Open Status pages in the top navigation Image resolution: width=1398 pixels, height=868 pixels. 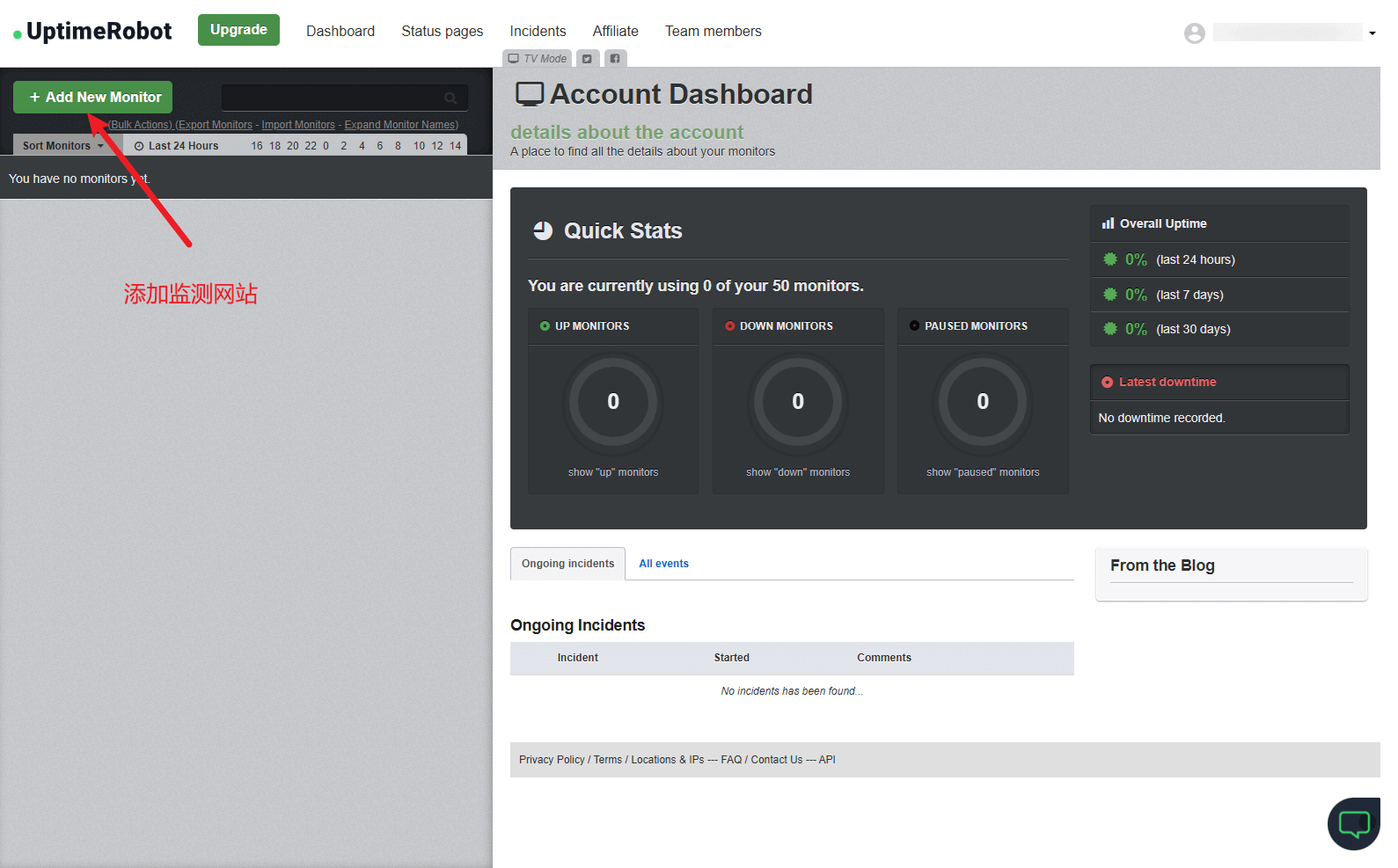pyautogui.click(x=442, y=32)
